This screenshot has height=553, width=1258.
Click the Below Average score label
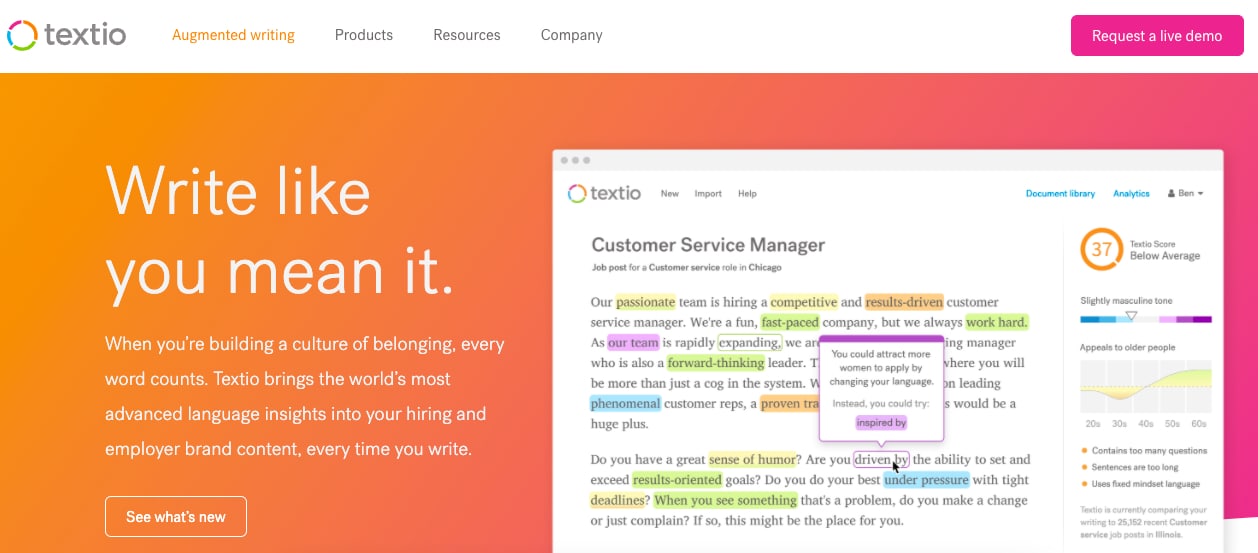(x=1165, y=256)
